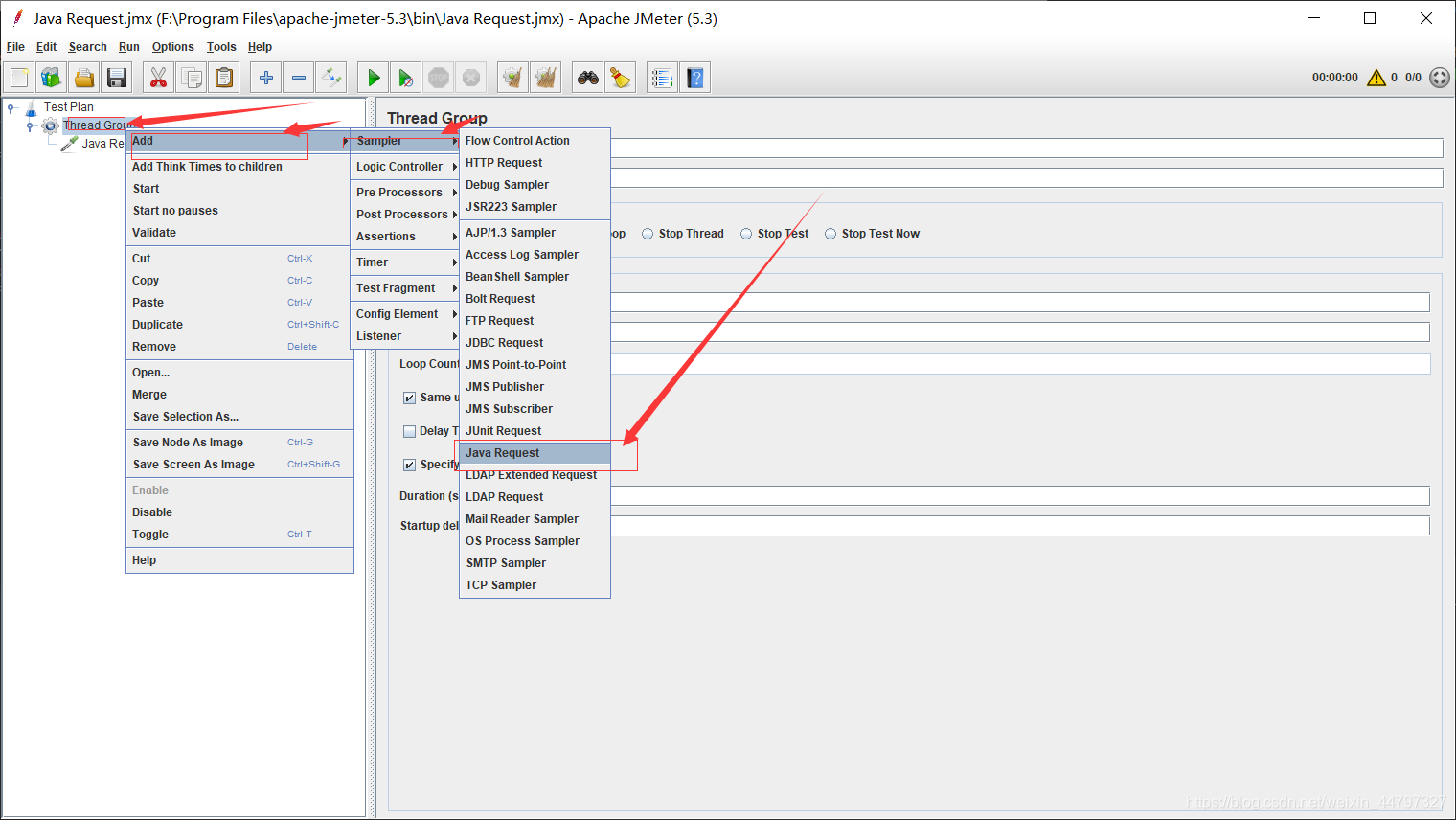
Task: Click the Loop Count input field
Action: click(x=1020, y=364)
